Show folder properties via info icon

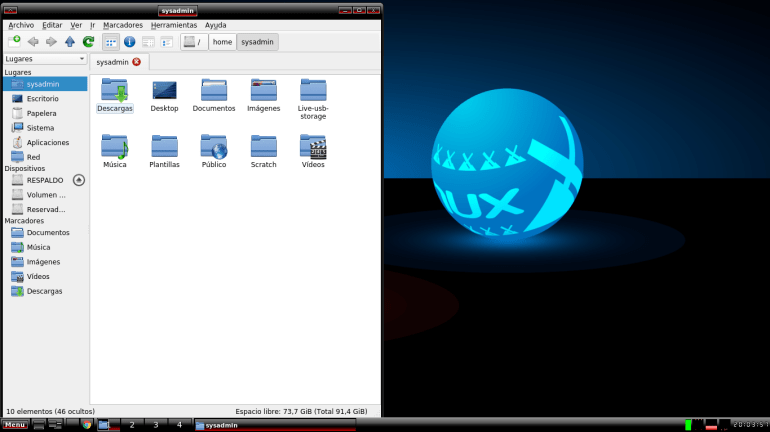pos(129,42)
